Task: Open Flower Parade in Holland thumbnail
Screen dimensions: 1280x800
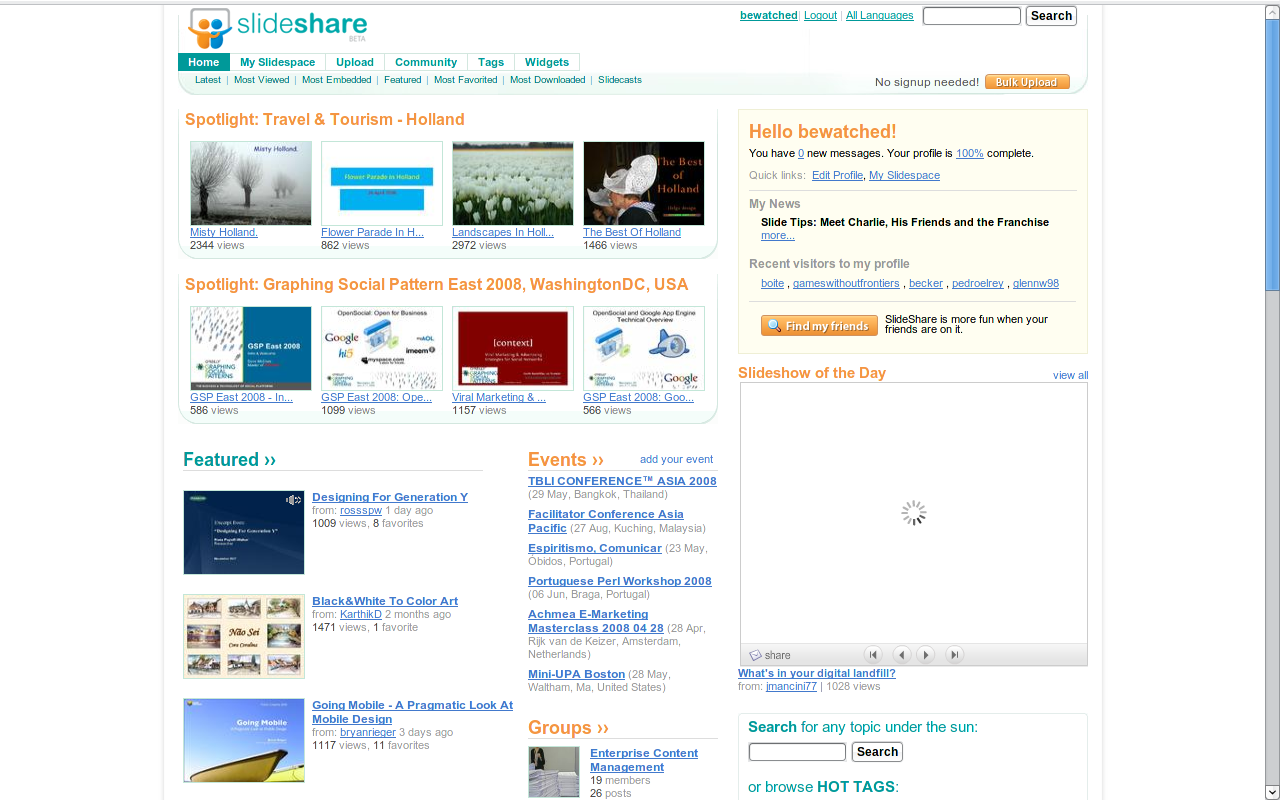Action: pyautogui.click(x=382, y=183)
